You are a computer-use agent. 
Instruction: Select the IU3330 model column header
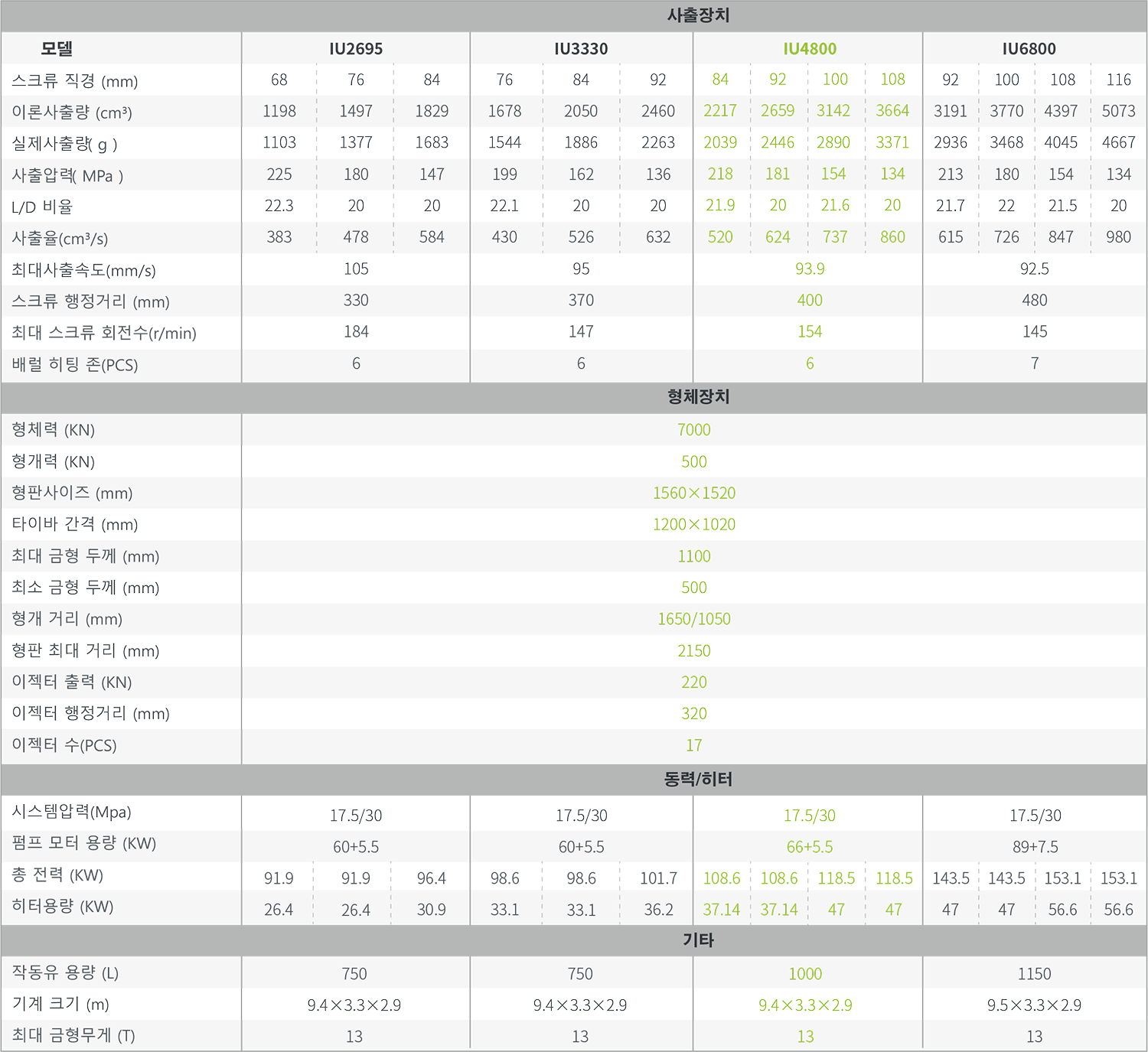[x=581, y=49]
